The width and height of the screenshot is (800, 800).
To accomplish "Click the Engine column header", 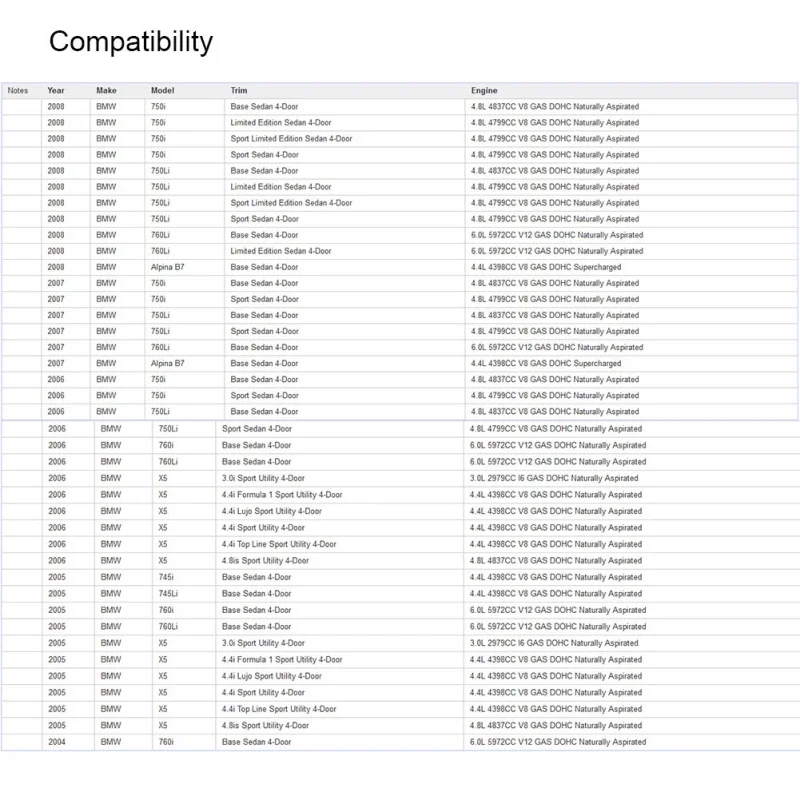I will click(x=484, y=90).
